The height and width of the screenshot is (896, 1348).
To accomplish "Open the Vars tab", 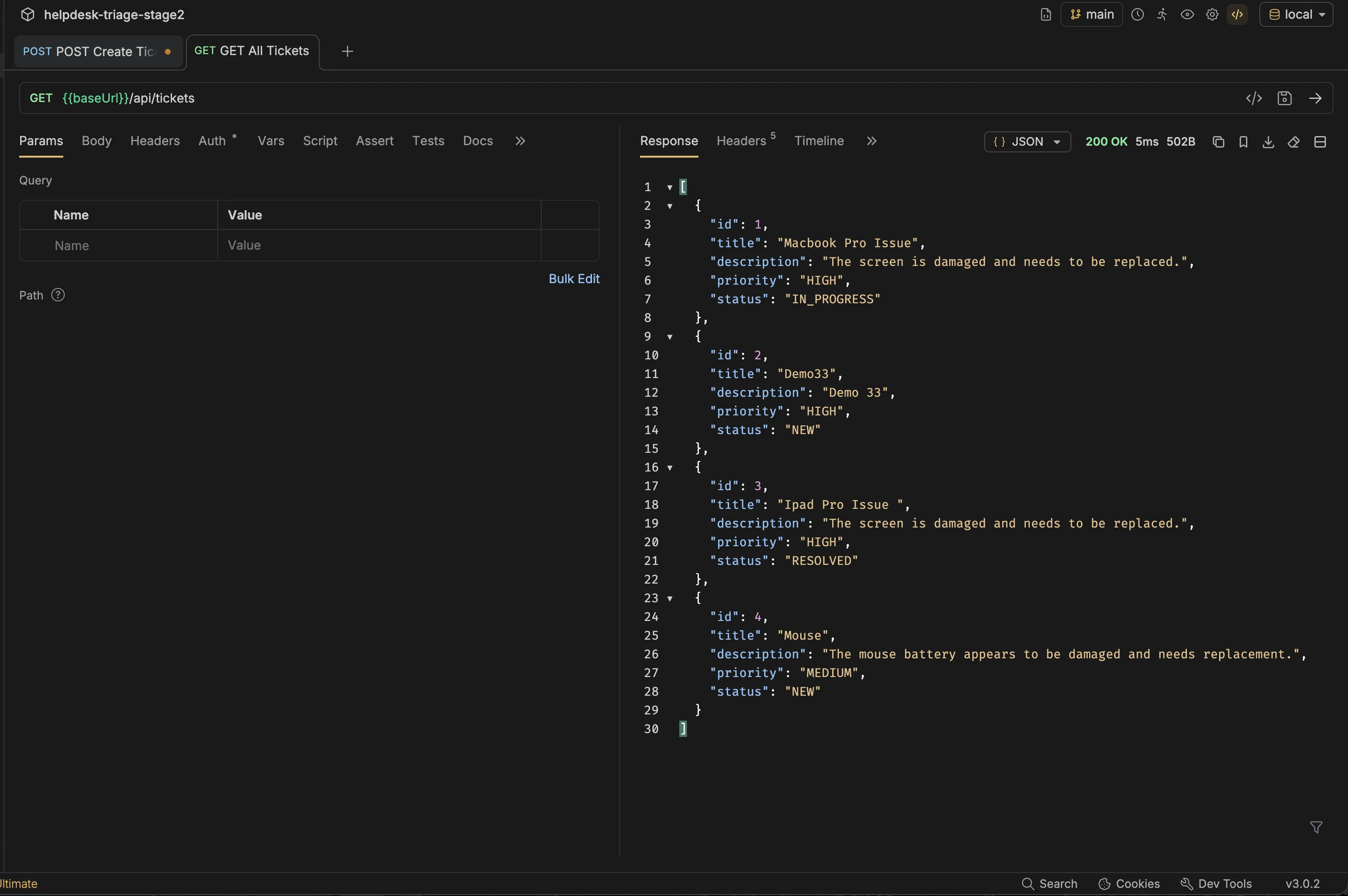I will 271,140.
